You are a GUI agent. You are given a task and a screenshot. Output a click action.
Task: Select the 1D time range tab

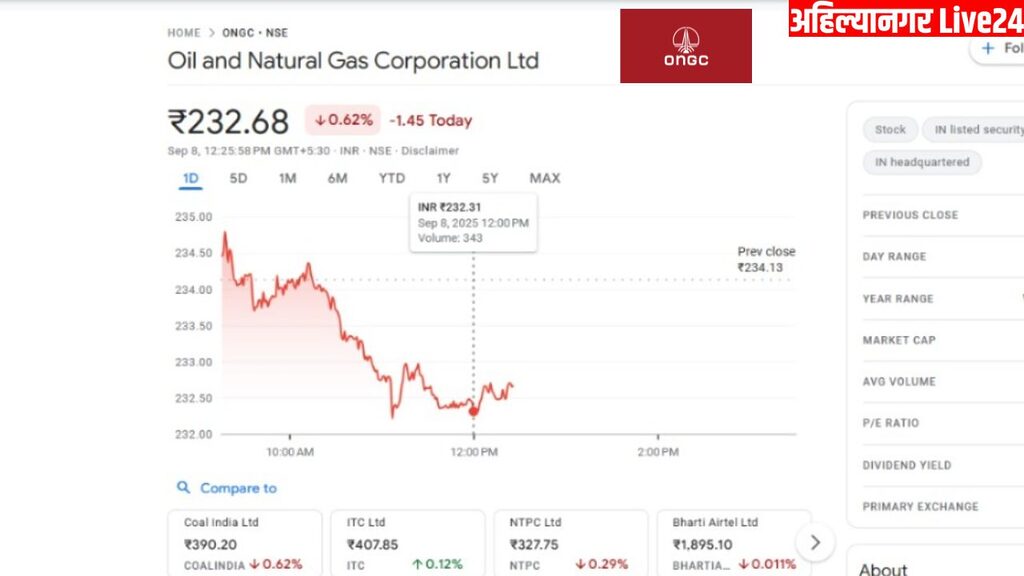190,178
